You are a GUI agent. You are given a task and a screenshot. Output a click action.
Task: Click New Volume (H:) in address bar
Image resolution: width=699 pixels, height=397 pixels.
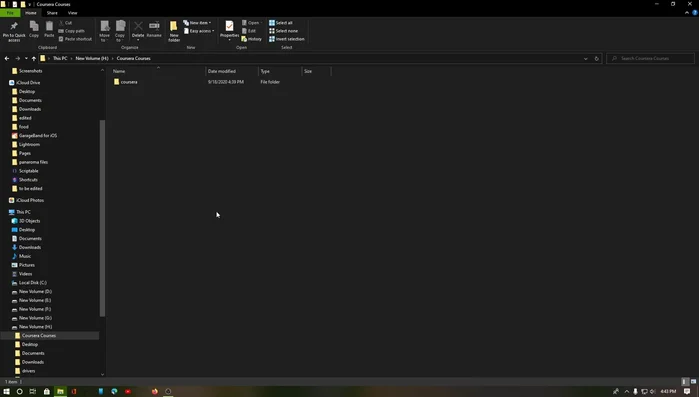[92, 58]
